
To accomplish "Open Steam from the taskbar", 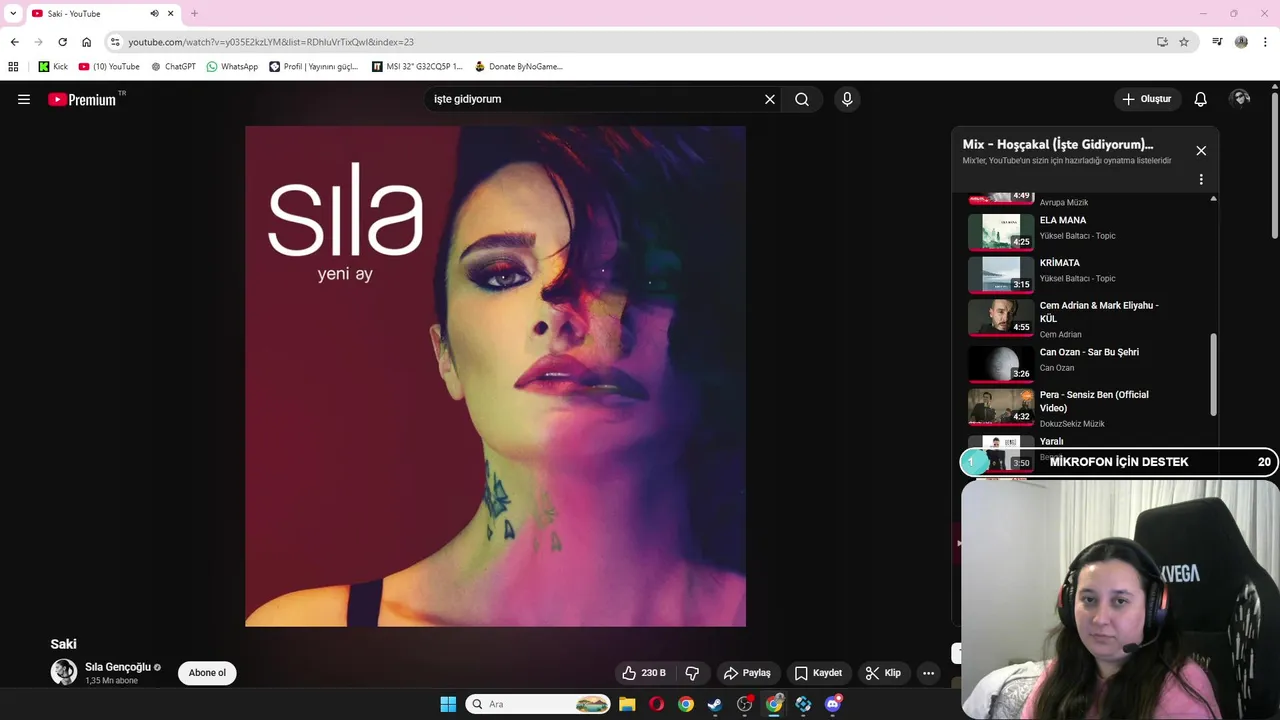I will click(715, 704).
